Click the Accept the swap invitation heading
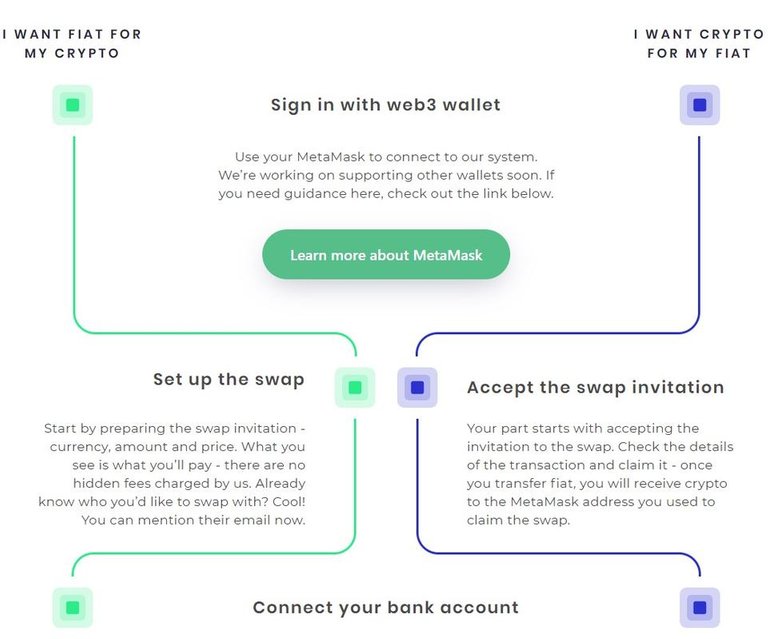Viewport: 768px width, 639px height. (x=596, y=387)
